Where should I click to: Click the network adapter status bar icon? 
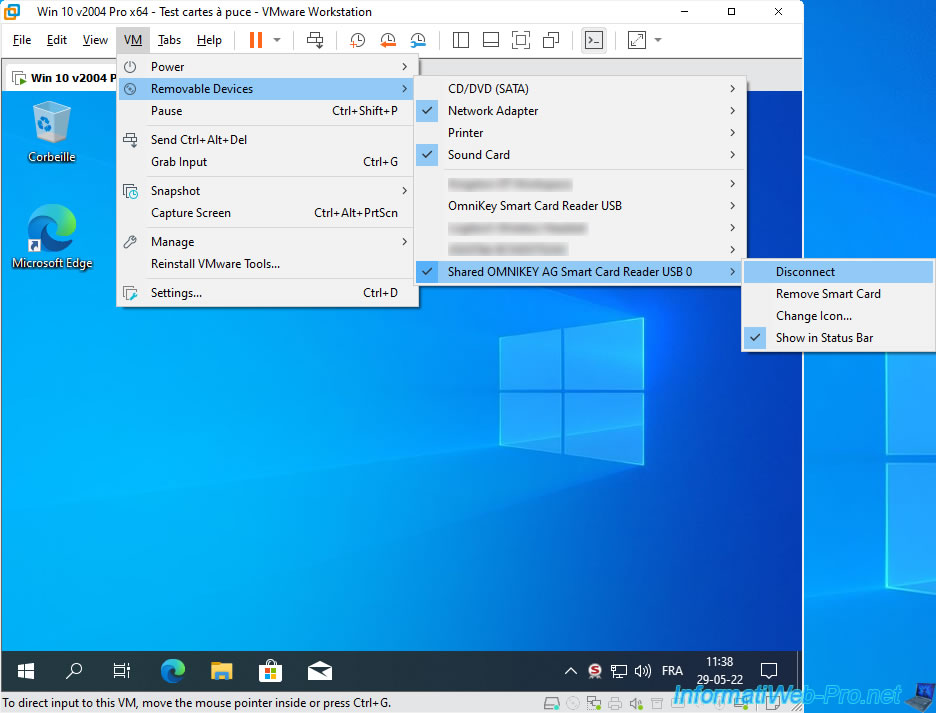(x=594, y=703)
